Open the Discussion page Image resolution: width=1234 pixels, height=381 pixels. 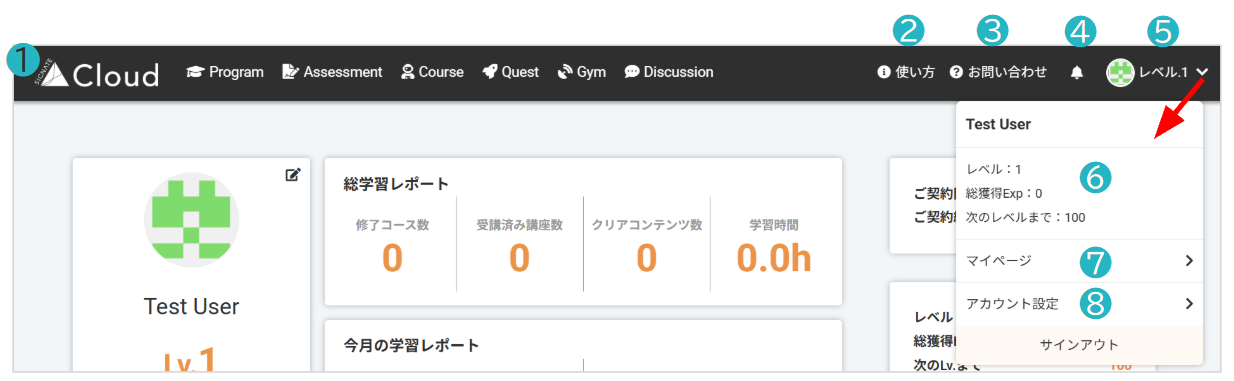pos(669,72)
